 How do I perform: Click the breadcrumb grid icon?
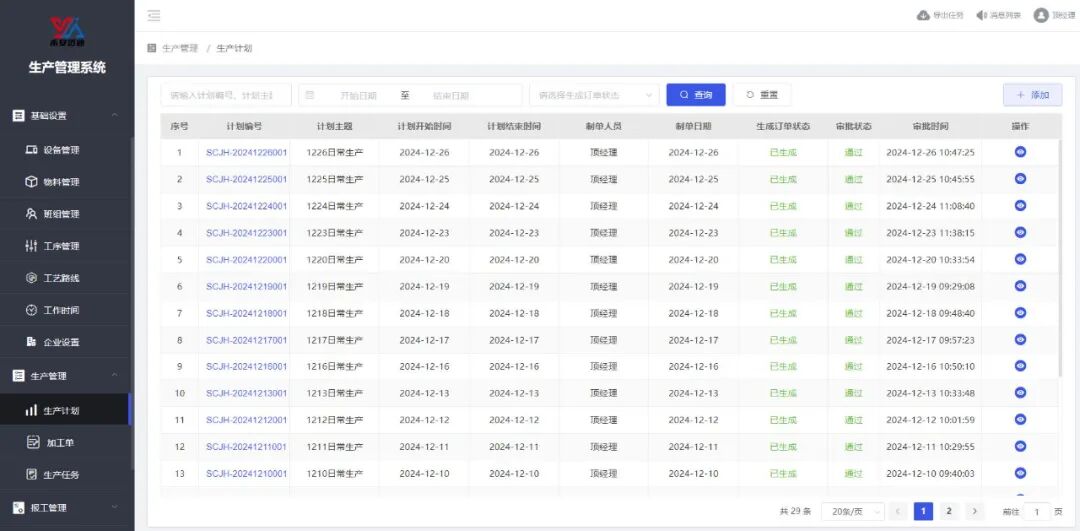152,48
